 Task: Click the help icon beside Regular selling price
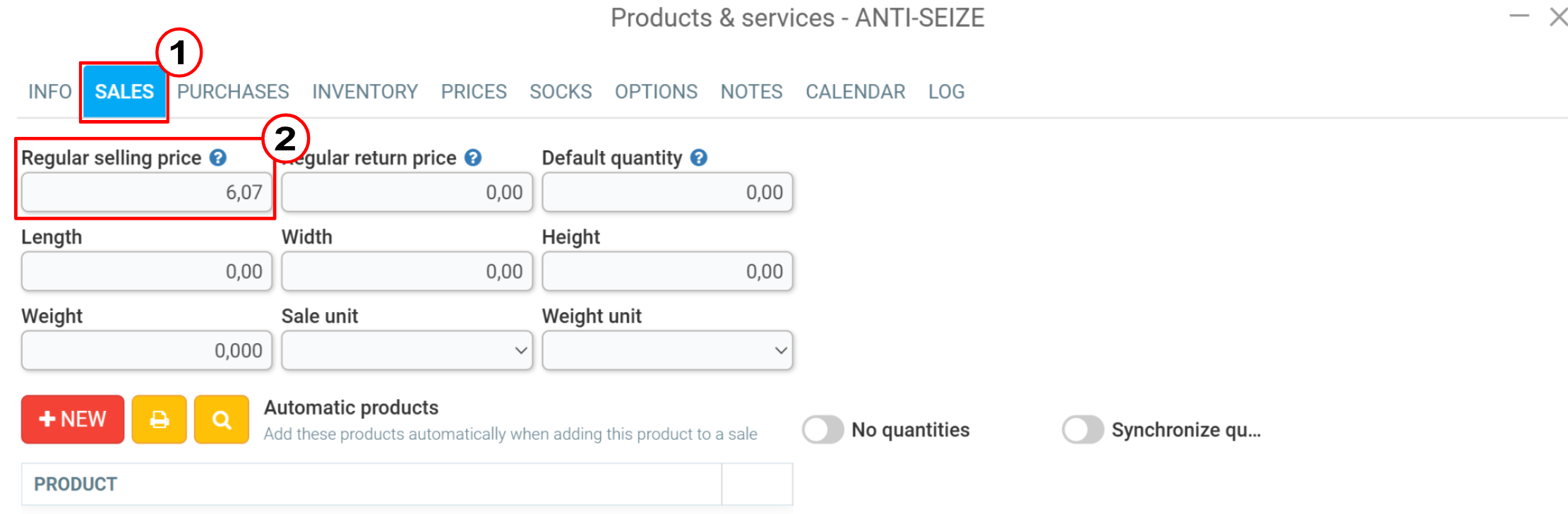(x=218, y=157)
